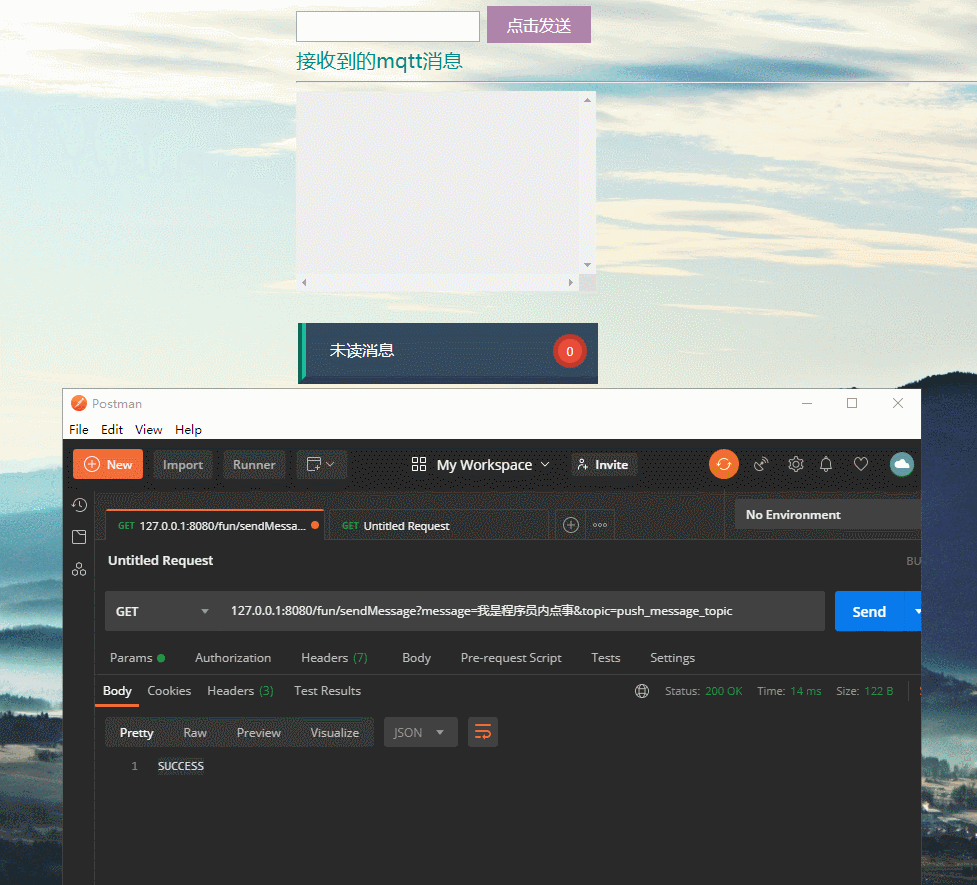Open the JSON format dropdown

tap(421, 732)
